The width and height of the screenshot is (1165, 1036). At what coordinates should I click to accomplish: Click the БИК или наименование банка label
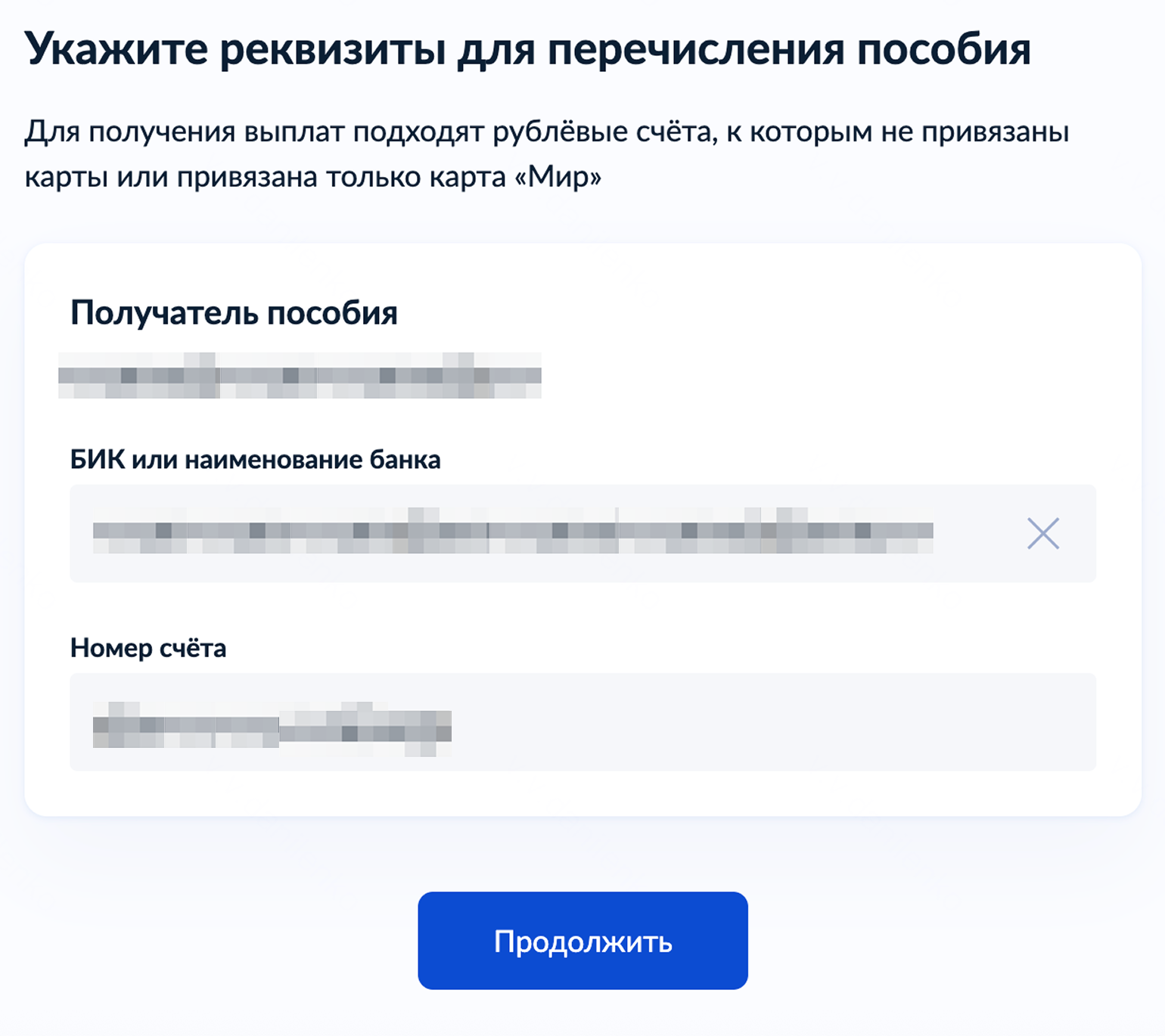click(x=255, y=460)
